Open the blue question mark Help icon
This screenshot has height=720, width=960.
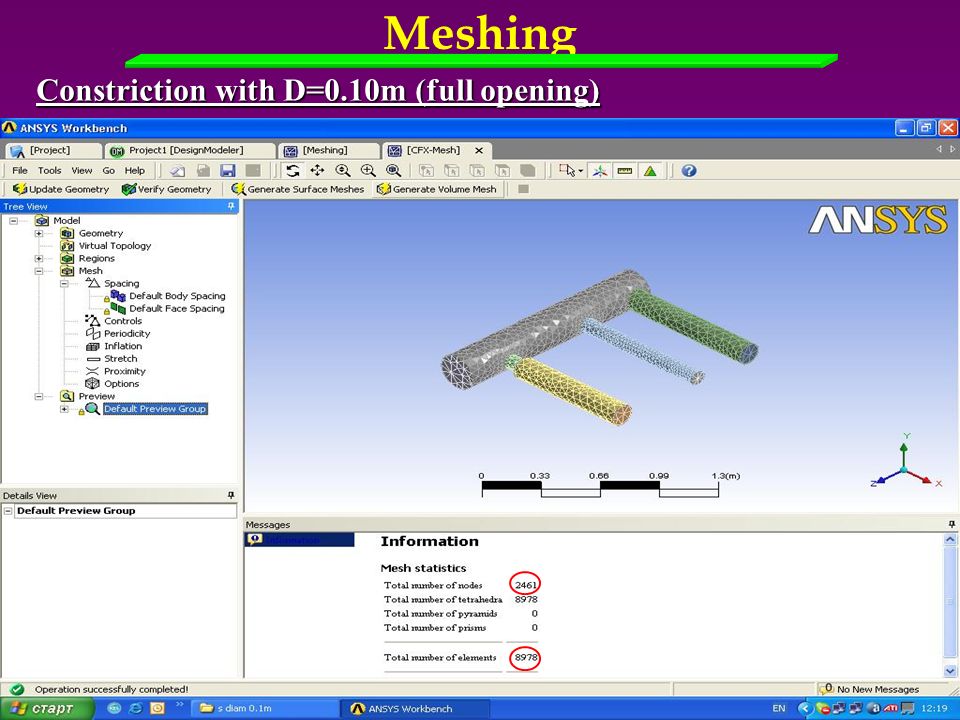tap(689, 171)
